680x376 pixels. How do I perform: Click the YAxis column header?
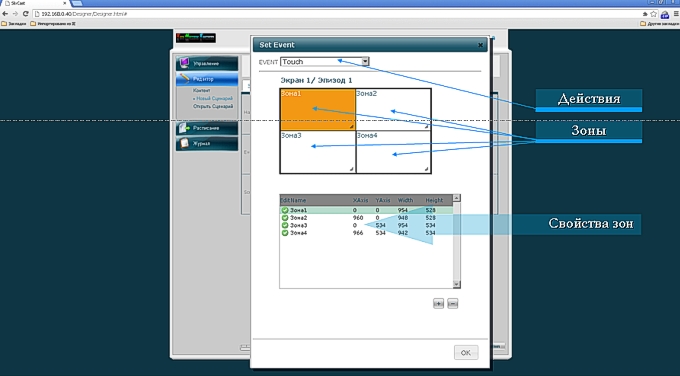pyautogui.click(x=383, y=200)
